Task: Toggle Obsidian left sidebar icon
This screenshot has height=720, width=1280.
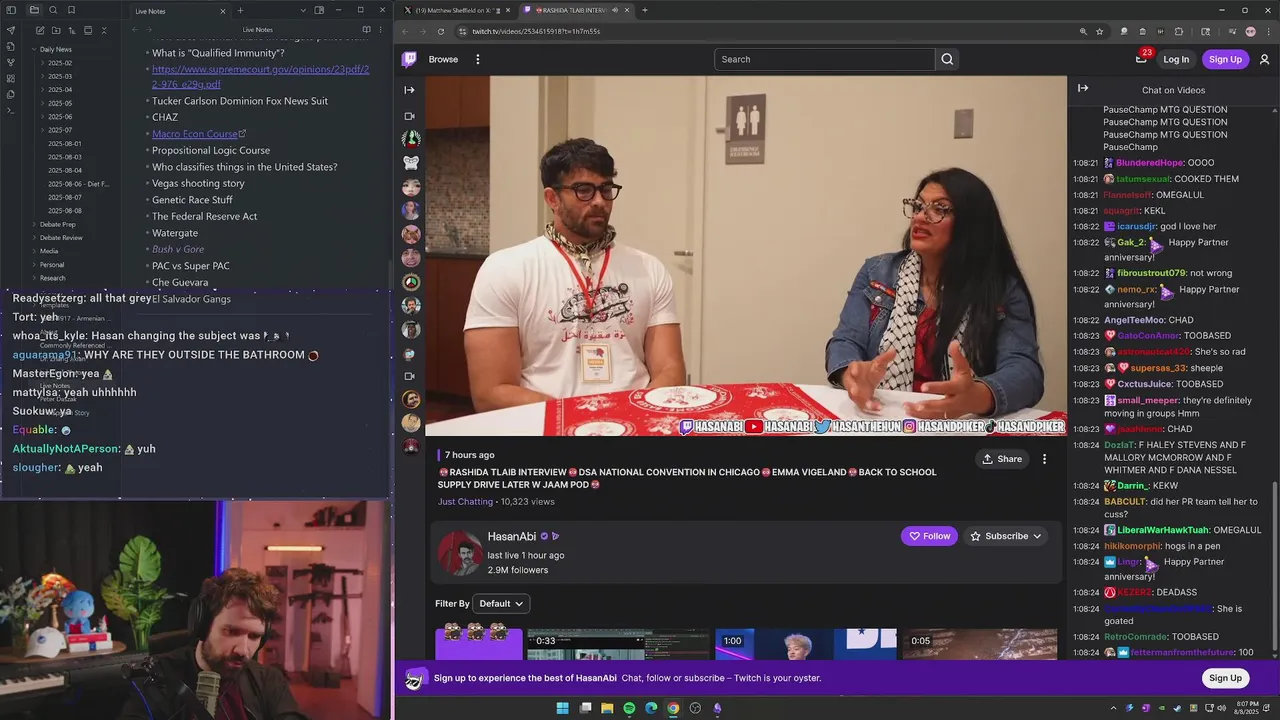Action: [x=11, y=10]
